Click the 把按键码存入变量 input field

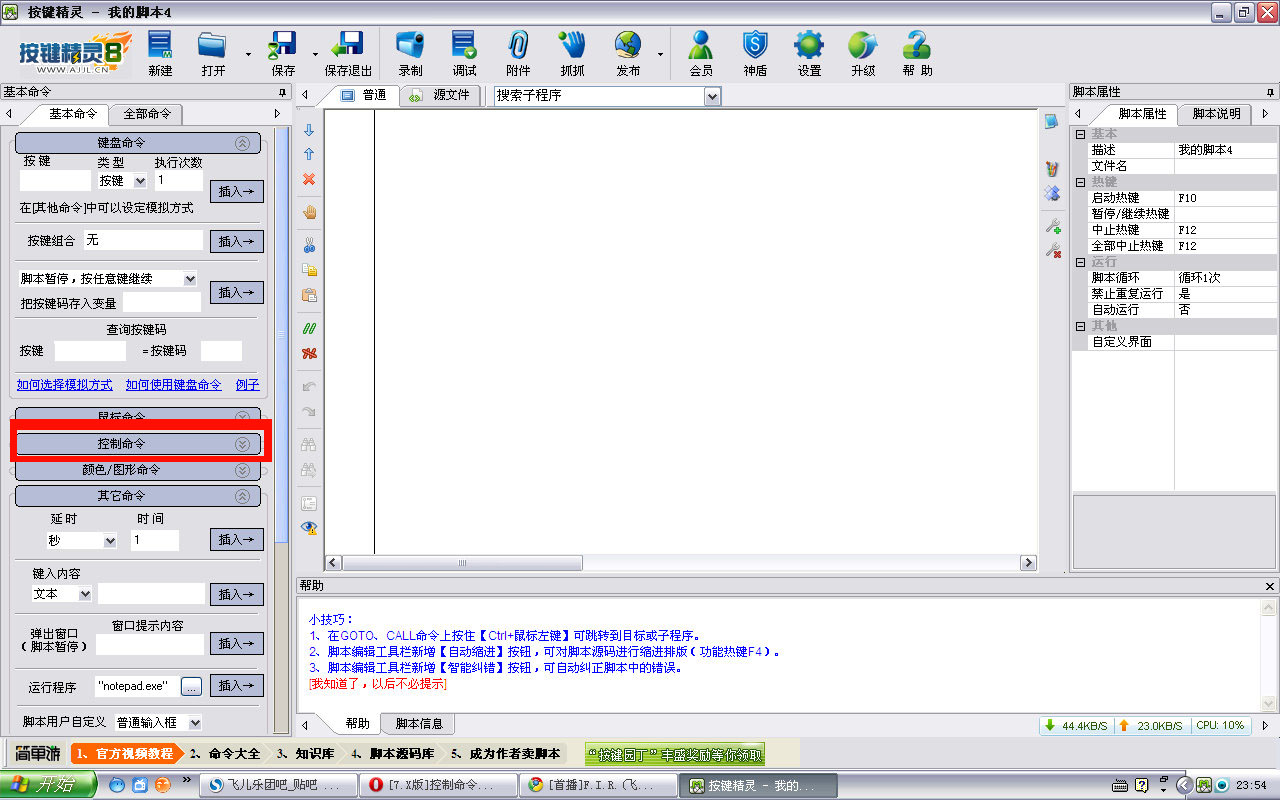[162, 302]
